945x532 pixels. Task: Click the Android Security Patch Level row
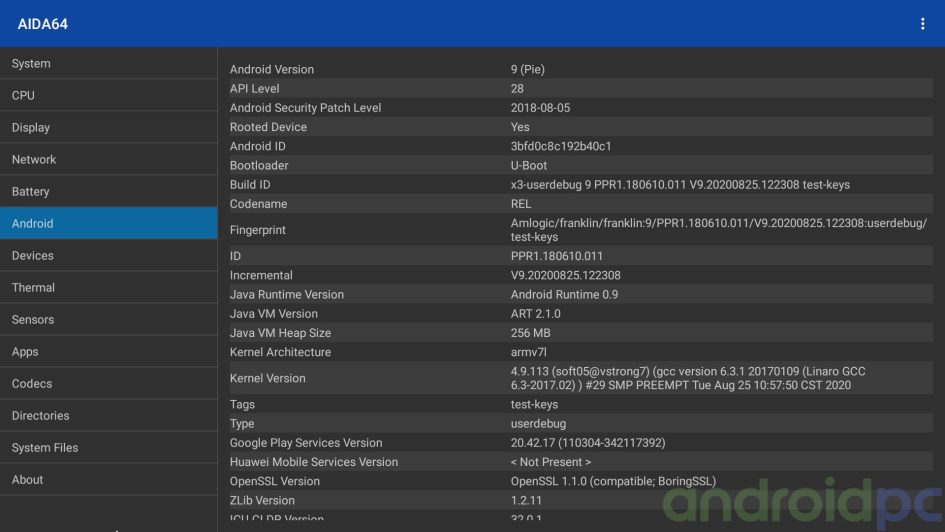(x=581, y=108)
